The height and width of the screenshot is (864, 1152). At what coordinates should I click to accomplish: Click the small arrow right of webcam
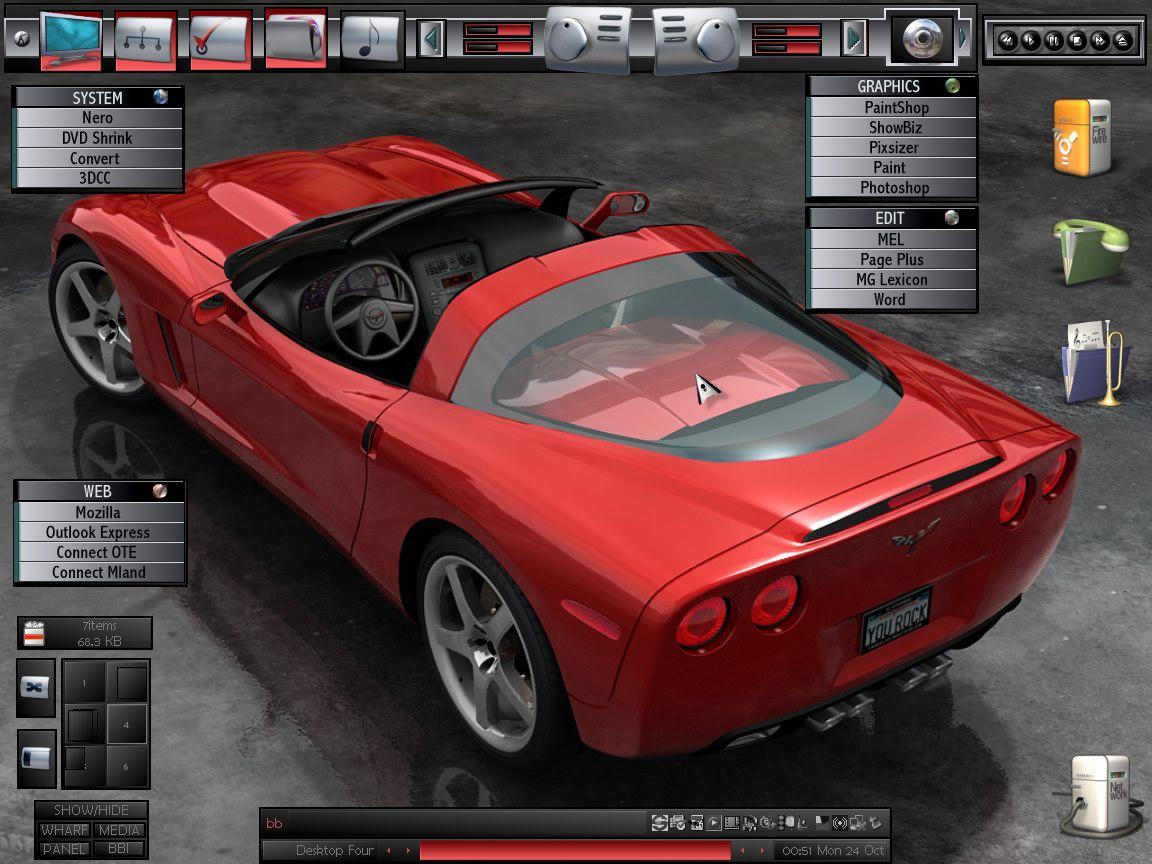[x=963, y=38]
